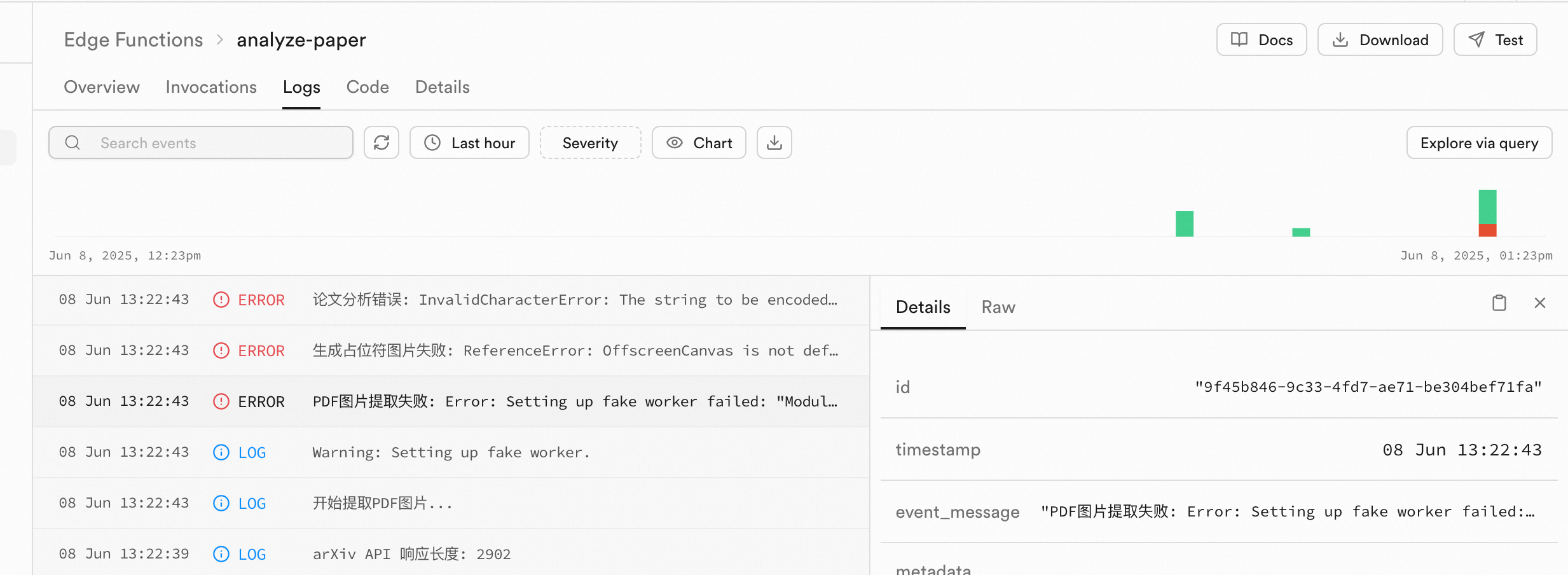Copy log details with the clipboard icon
The width and height of the screenshot is (1568, 575).
(x=1499, y=303)
